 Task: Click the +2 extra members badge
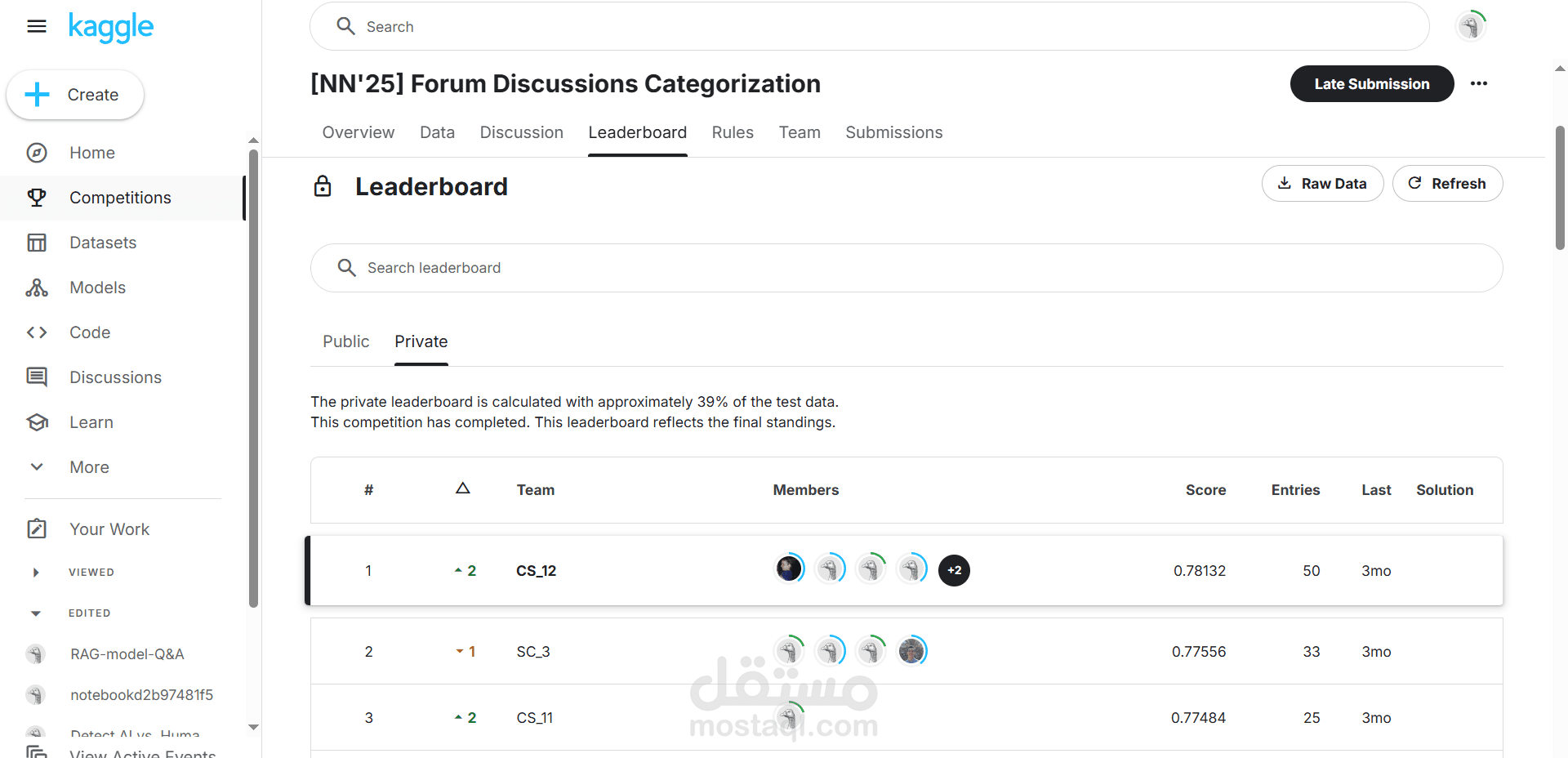[x=955, y=570]
